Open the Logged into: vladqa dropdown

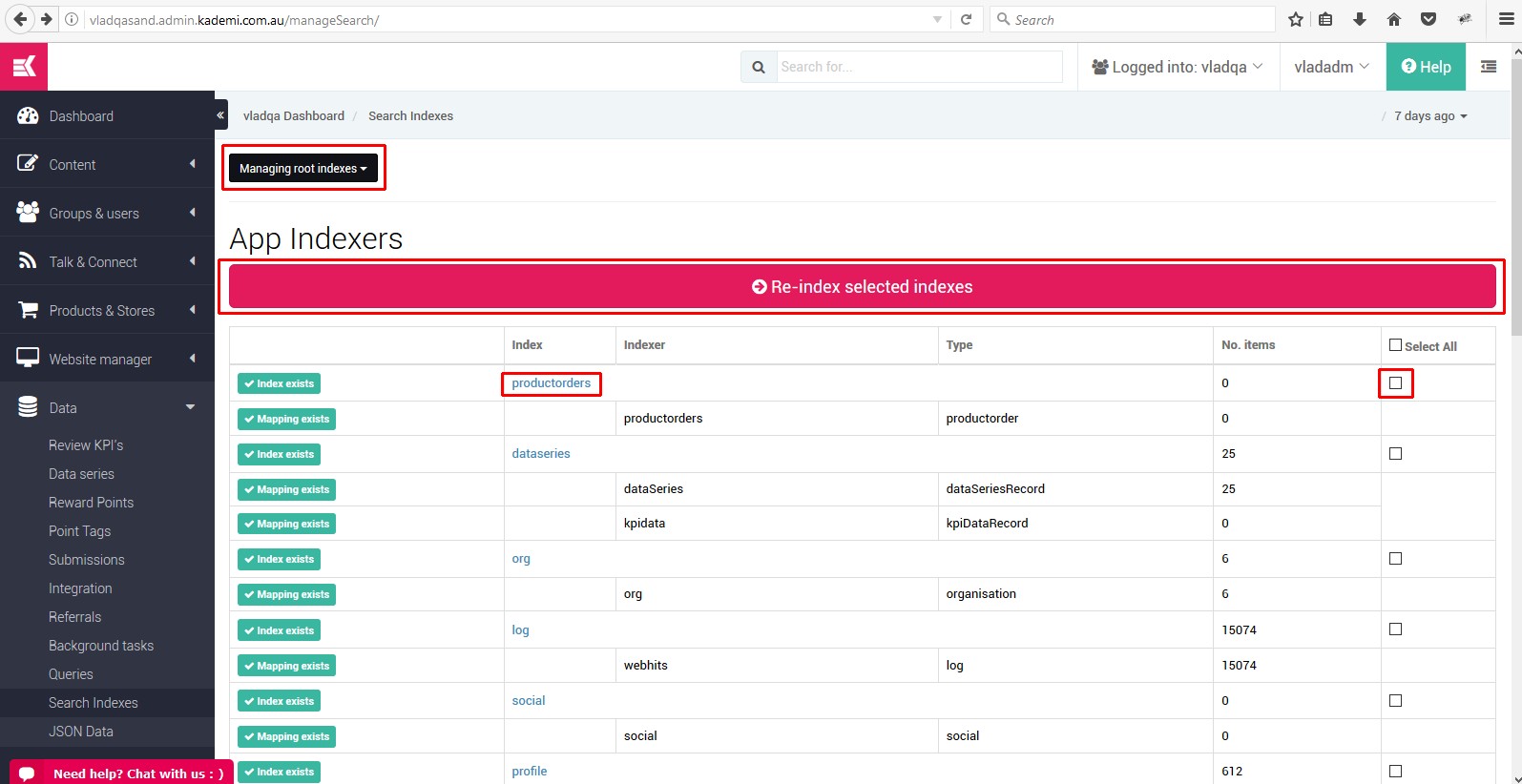click(1178, 67)
